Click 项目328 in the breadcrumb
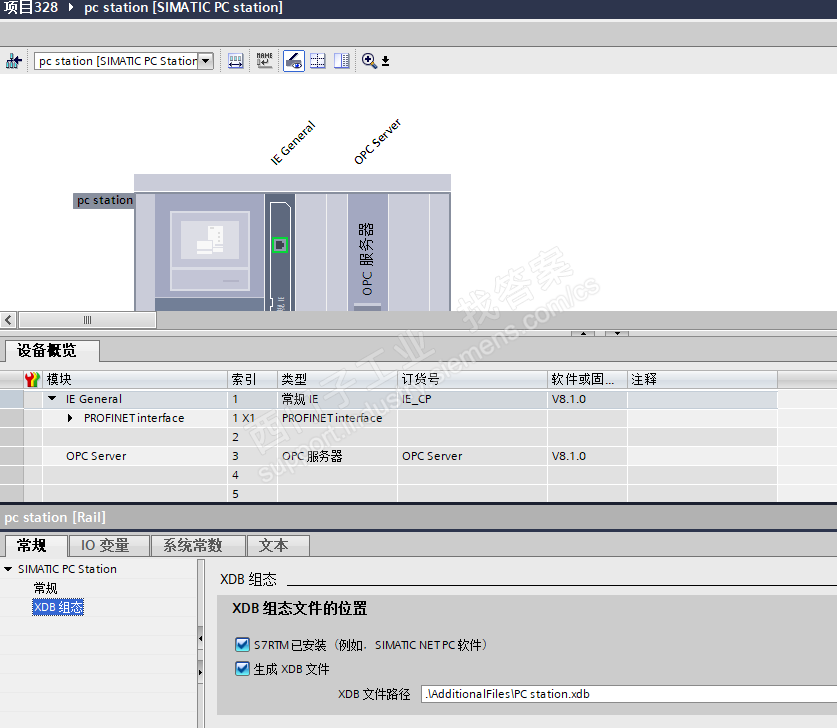Viewport: 837px width, 728px height. 31,8
